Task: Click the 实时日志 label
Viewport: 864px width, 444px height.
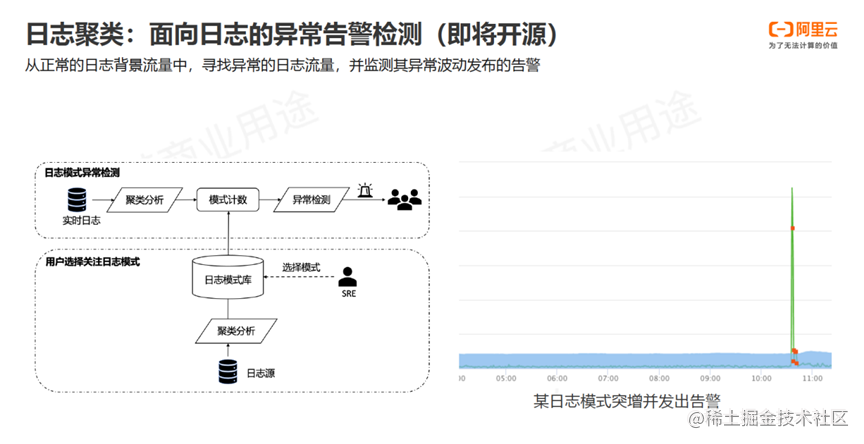Action: (x=82, y=220)
